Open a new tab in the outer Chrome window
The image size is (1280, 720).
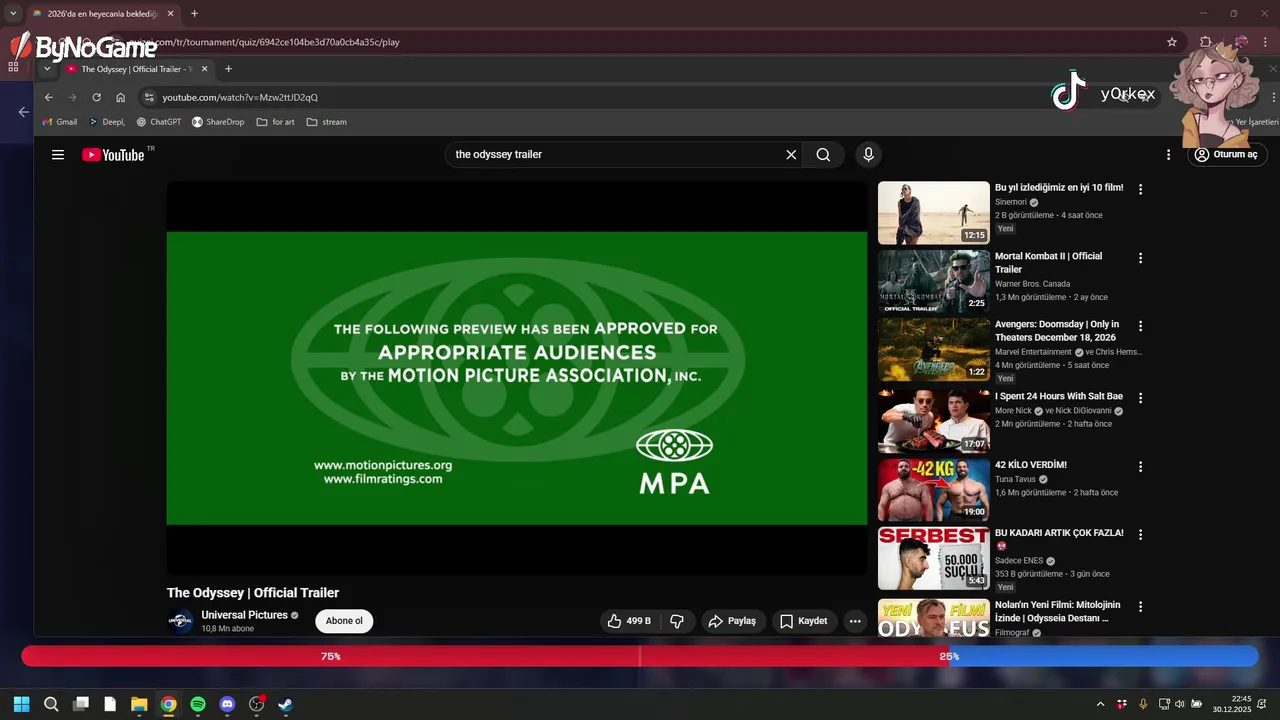click(194, 14)
